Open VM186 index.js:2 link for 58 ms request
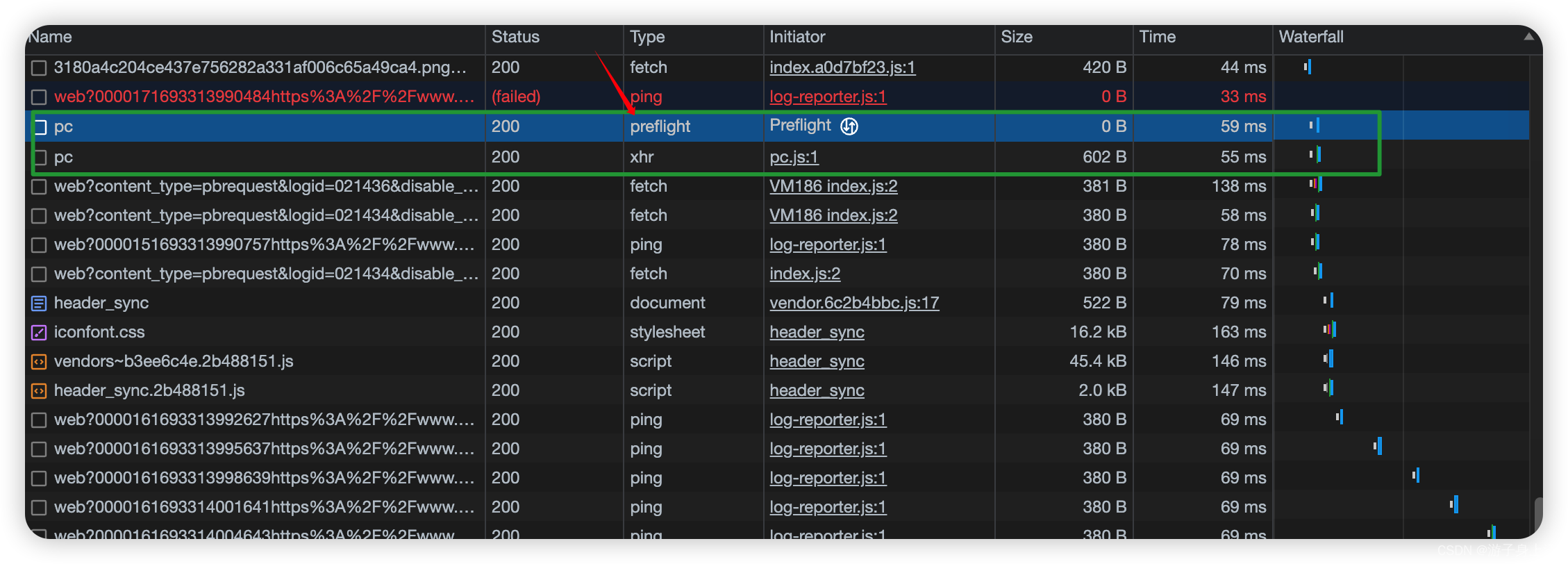Screen dimensions: 1568x564 point(833,215)
